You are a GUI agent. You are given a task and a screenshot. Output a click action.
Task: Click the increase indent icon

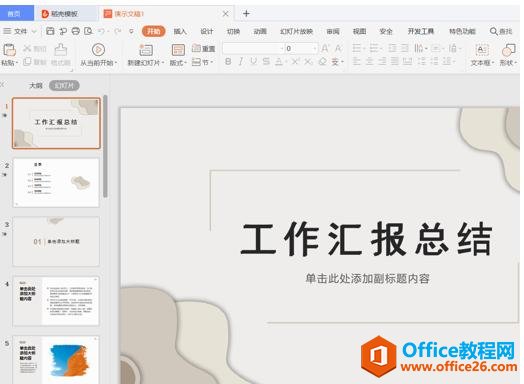coord(404,48)
